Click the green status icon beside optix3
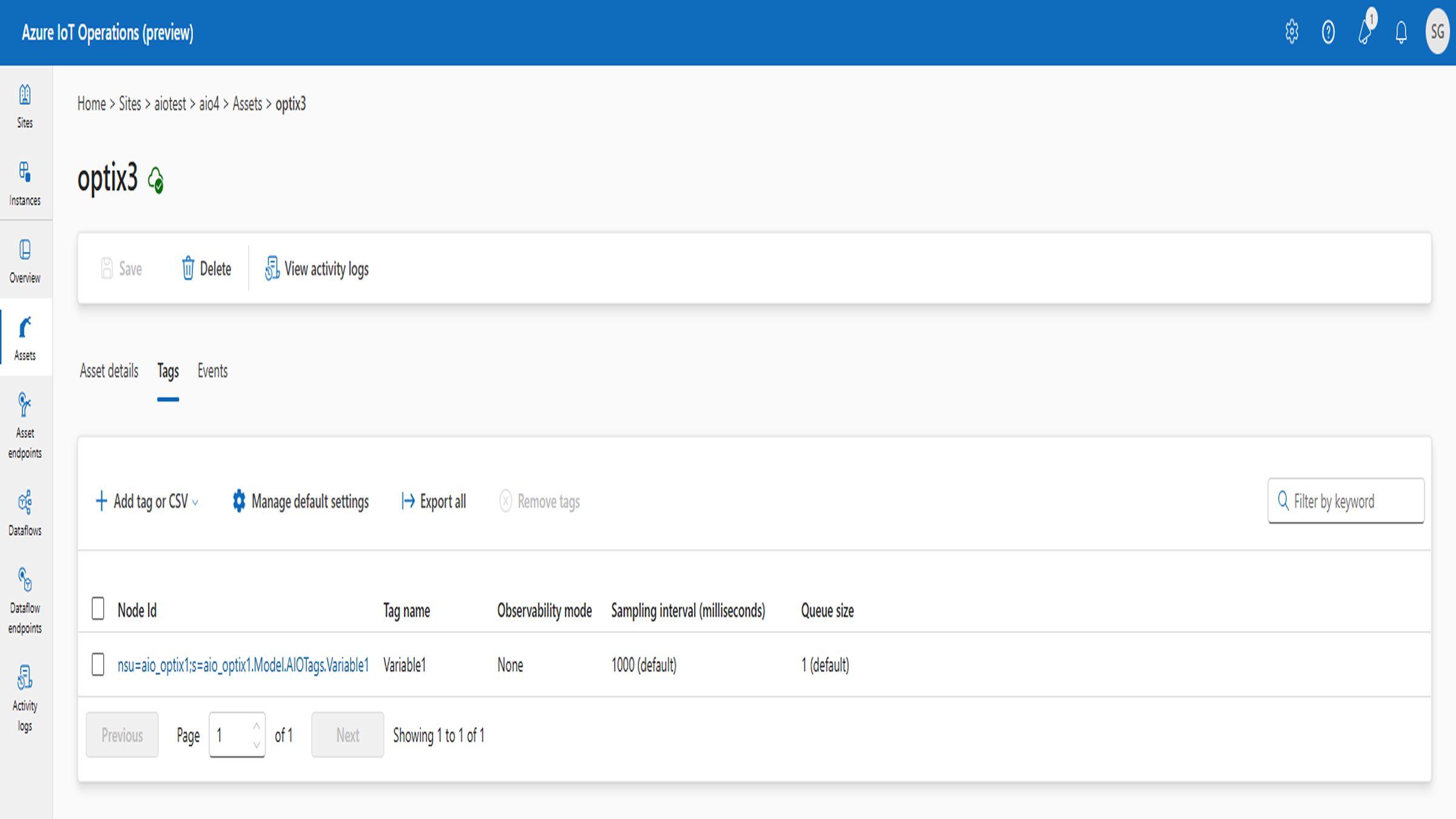 coord(156,180)
